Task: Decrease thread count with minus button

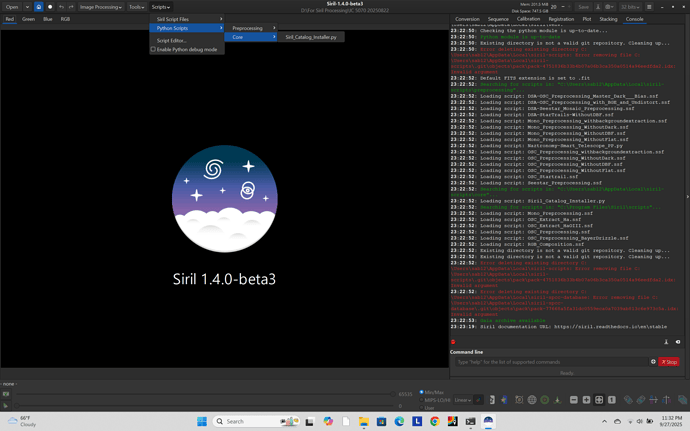Action: (563, 7)
